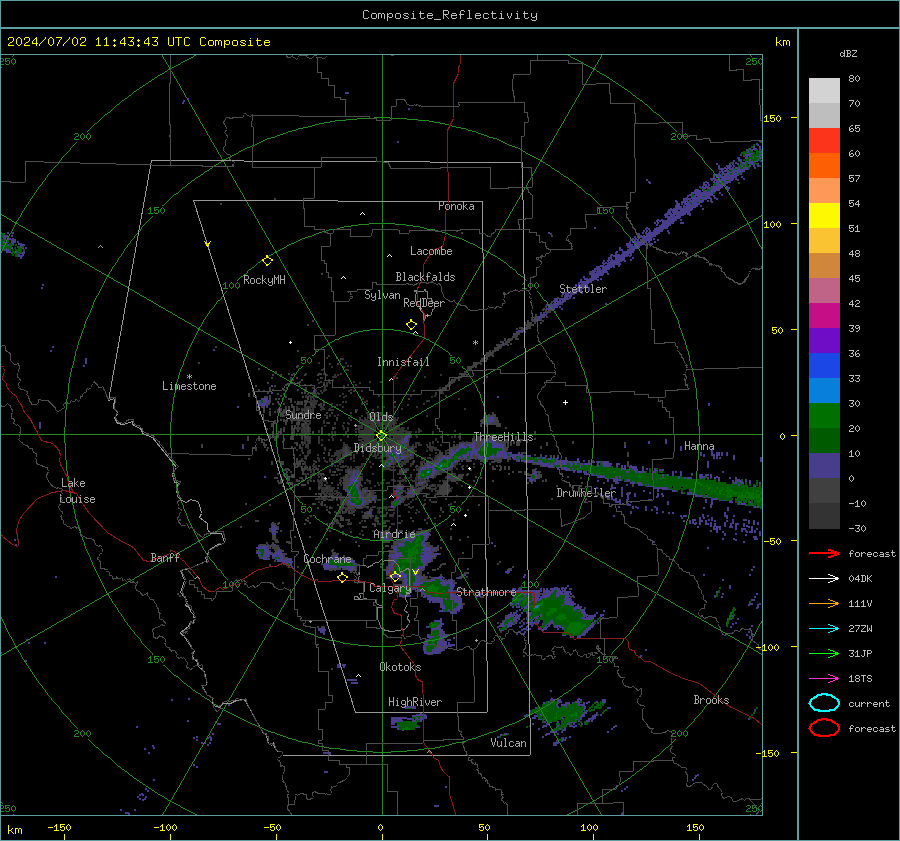Click the ThreeHills town label
The width and height of the screenshot is (900, 841).
503,437
